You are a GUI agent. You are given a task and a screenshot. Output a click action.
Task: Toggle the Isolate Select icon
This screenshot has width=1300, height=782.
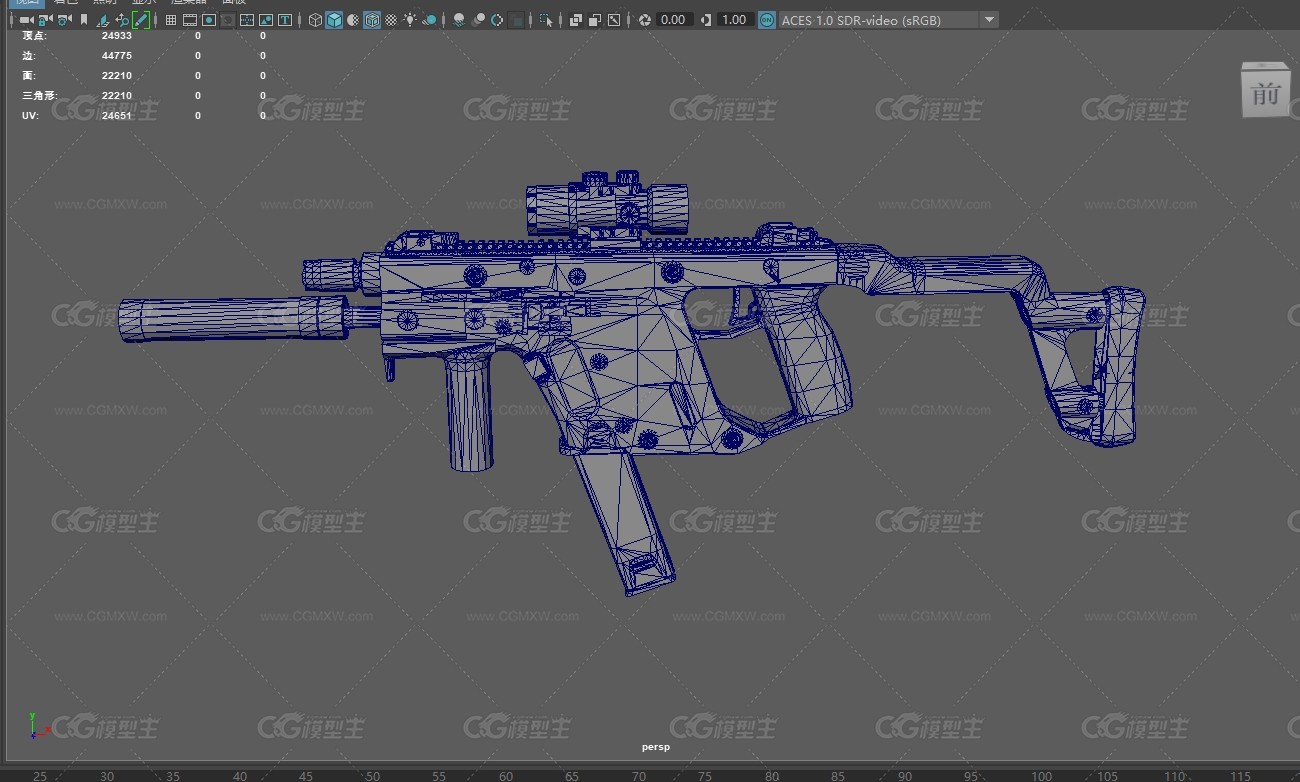click(x=546, y=20)
